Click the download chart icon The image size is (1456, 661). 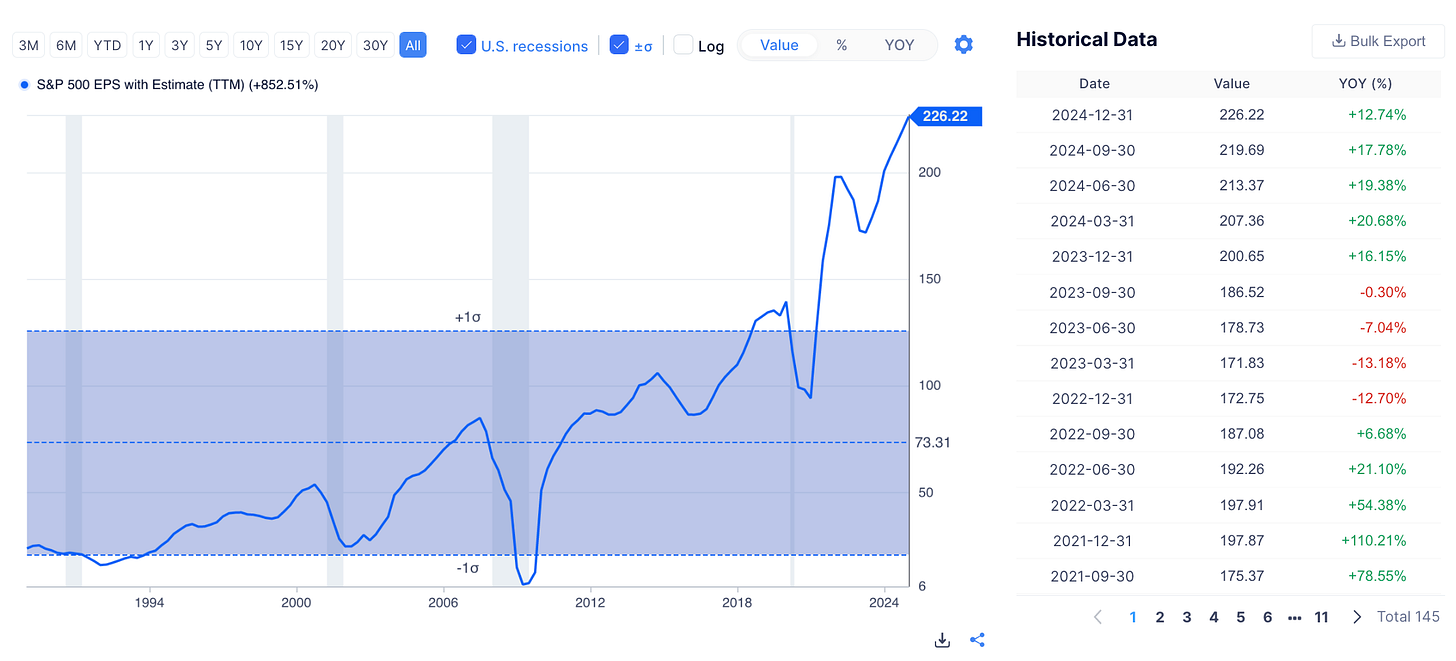[x=942, y=640]
